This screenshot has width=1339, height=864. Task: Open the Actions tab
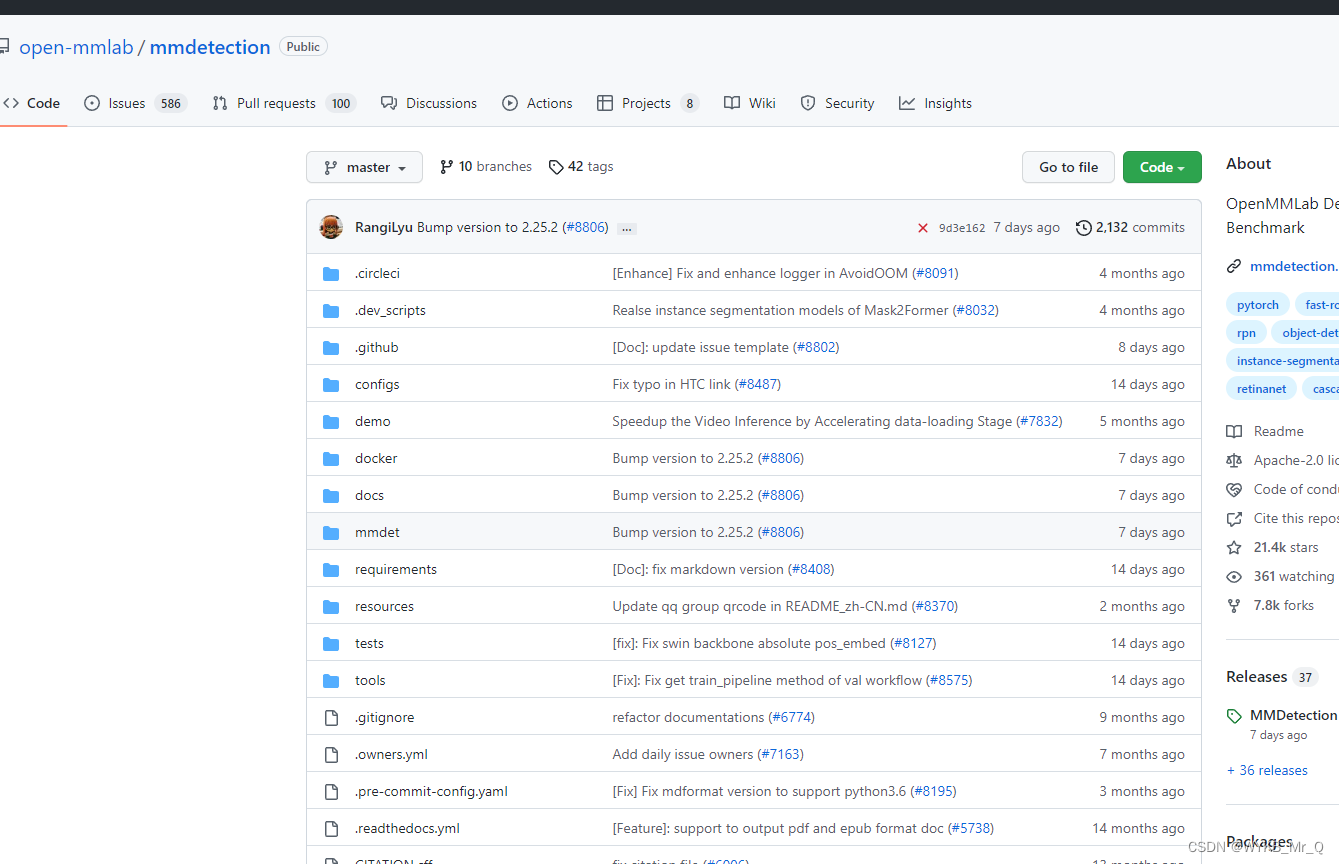pyautogui.click(x=537, y=103)
